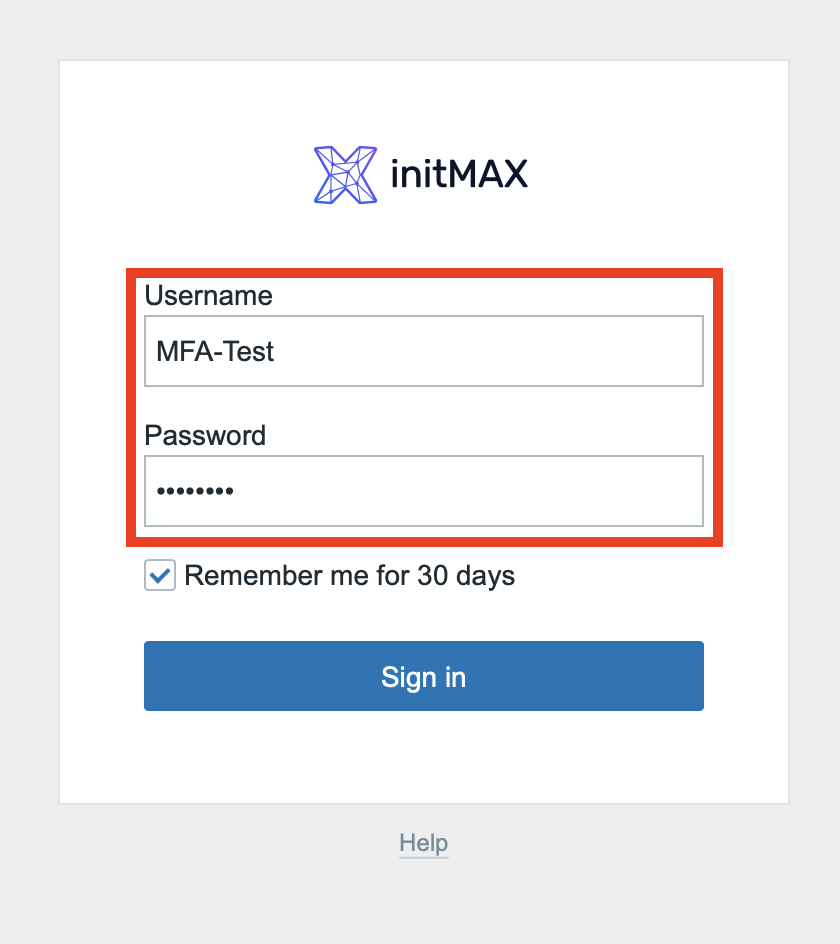The width and height of the screenshot is (840, 944).
Task: Click the masked password dots
Action: coord(195,491)
